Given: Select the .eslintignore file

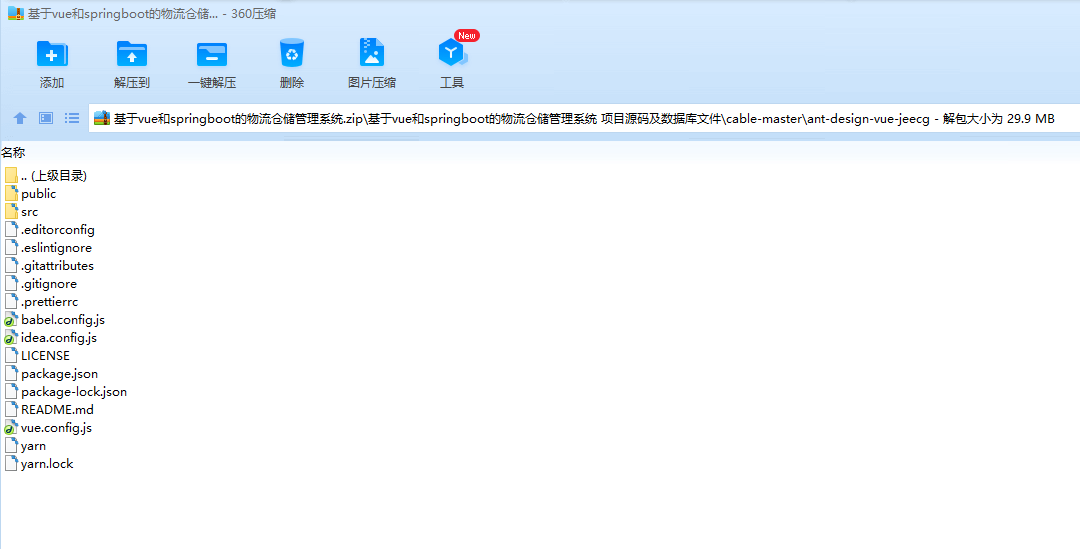Looking at the screenshot, I should [x=48, y=247].
